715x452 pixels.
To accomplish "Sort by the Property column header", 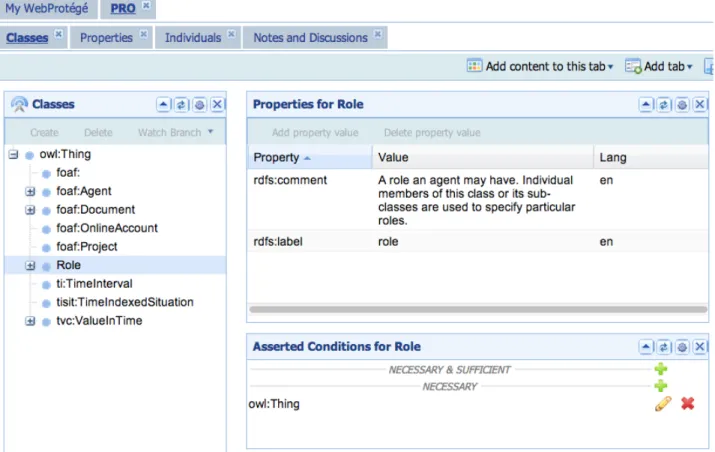I will (310, 157).
